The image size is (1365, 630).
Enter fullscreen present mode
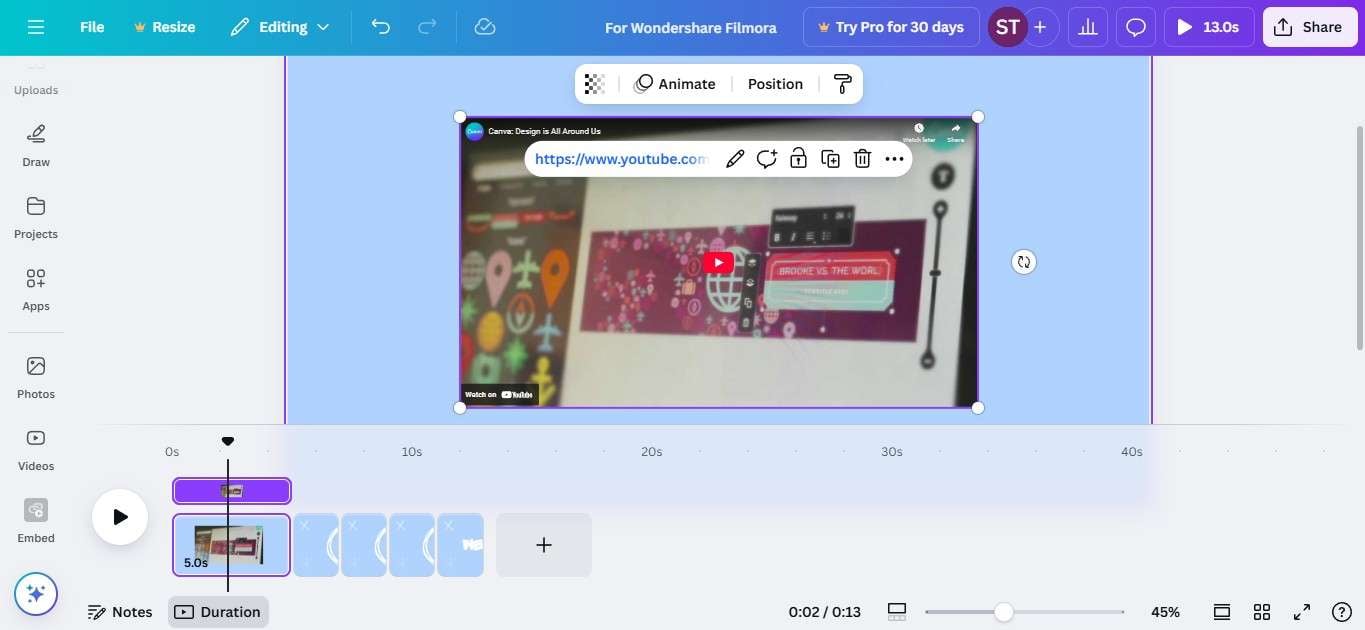tap(1302, 612)
